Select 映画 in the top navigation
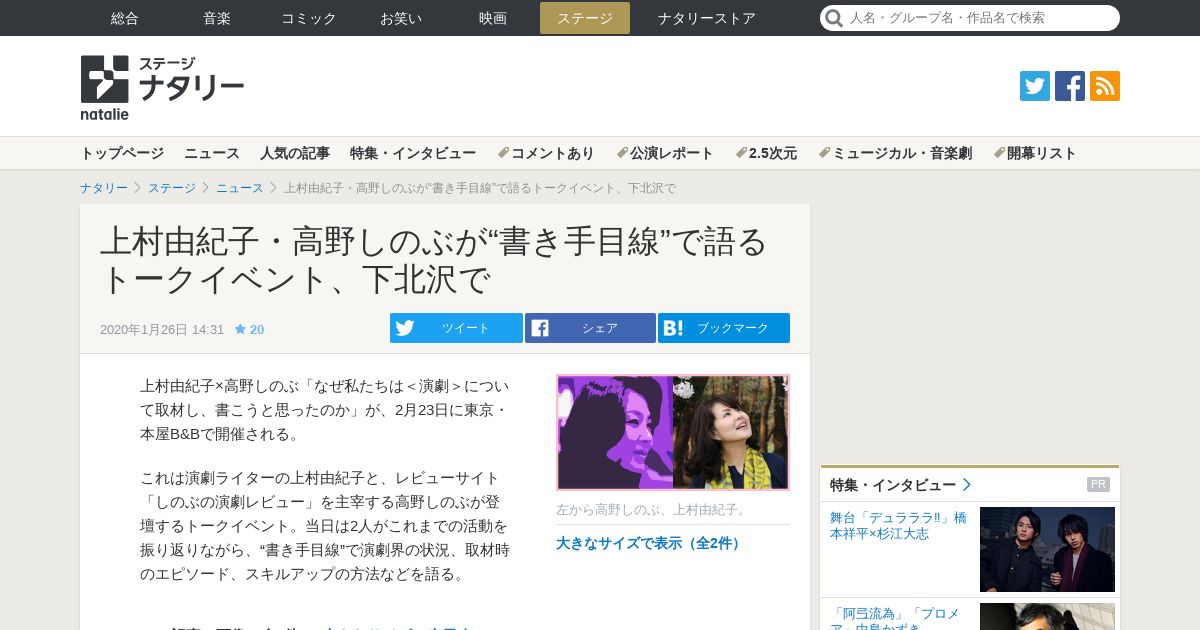Viewport: 1200px width, 630px height. tap(493, 18)
